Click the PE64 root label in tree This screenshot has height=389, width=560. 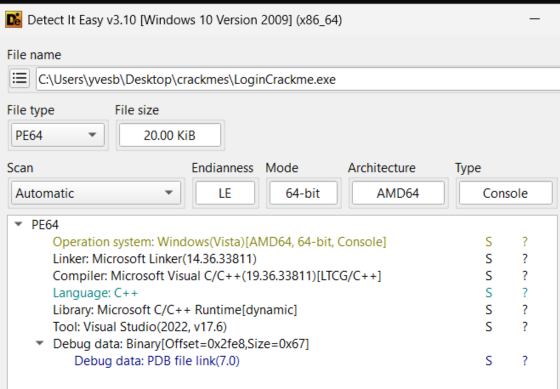pos(45,225)
